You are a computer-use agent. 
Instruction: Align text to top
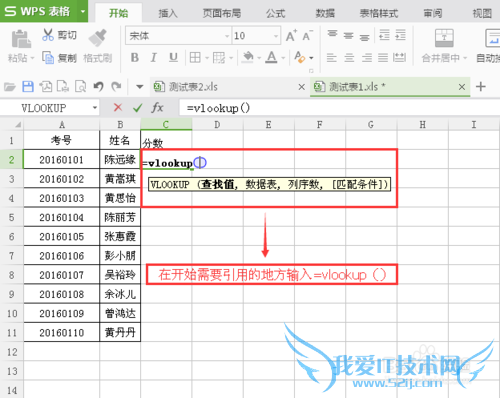(x=332, y=35)
